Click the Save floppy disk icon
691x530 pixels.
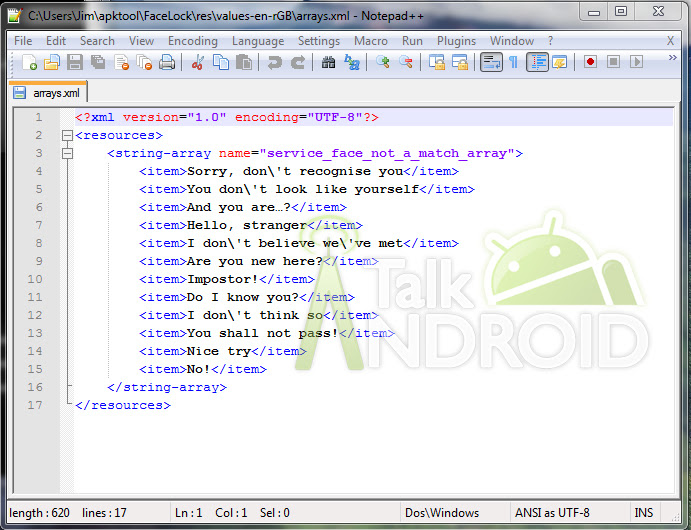tap(75, 62)
